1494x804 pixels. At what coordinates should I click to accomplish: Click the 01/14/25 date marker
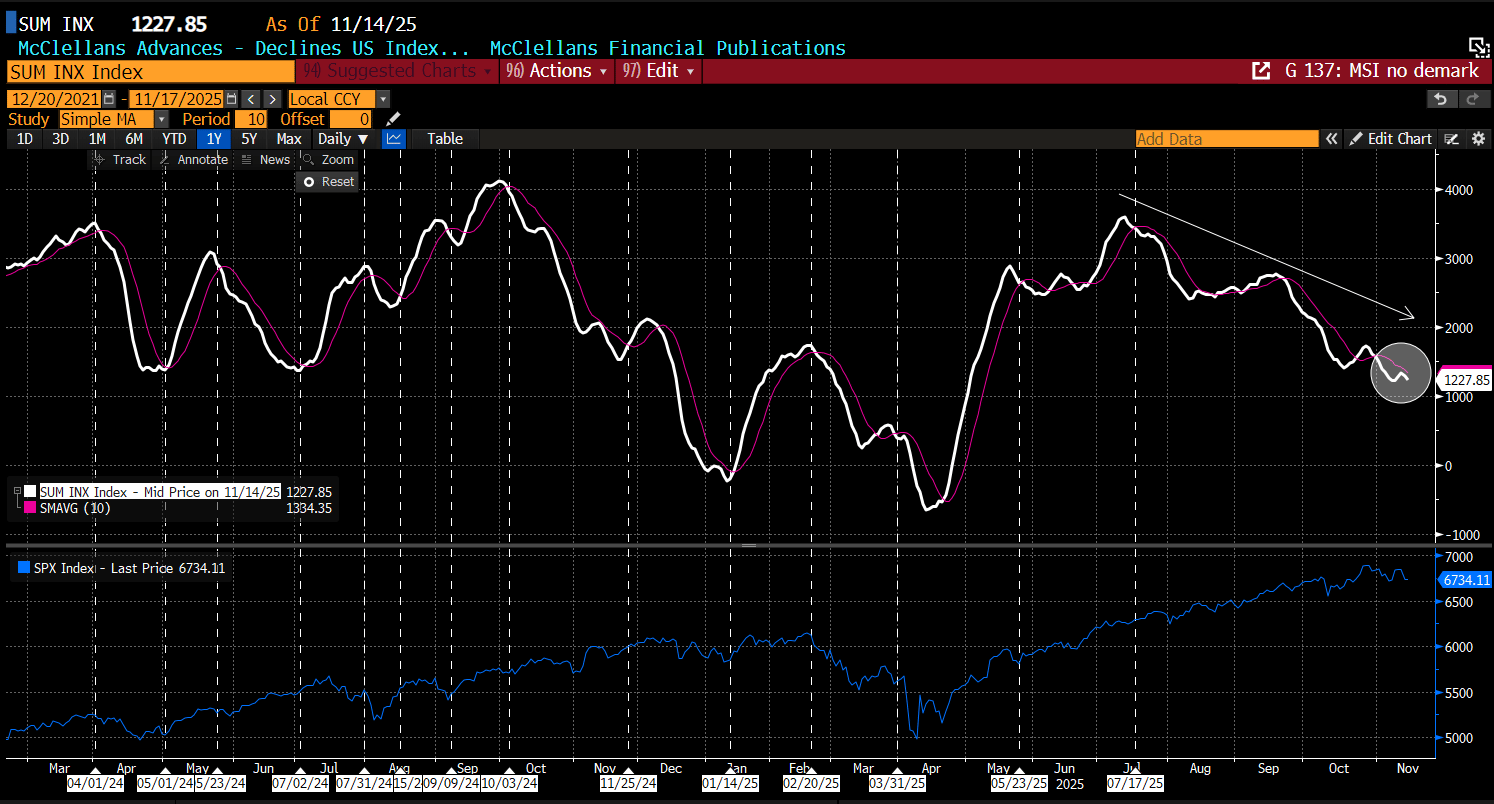coord(729,784)
